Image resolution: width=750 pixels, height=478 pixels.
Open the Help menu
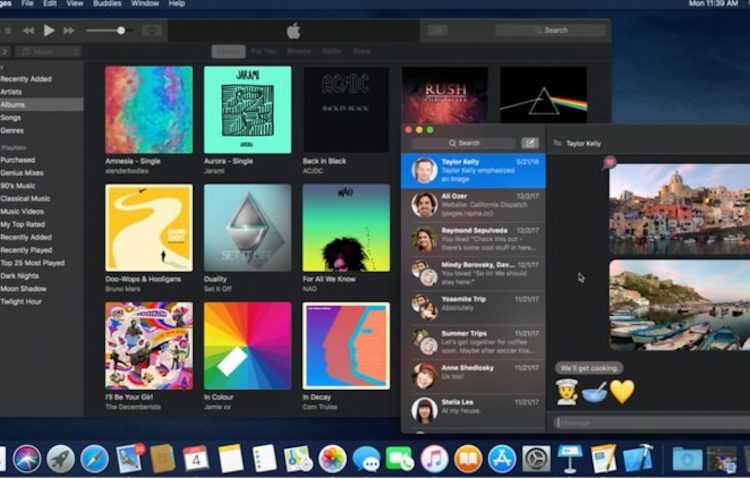point(176,3)
